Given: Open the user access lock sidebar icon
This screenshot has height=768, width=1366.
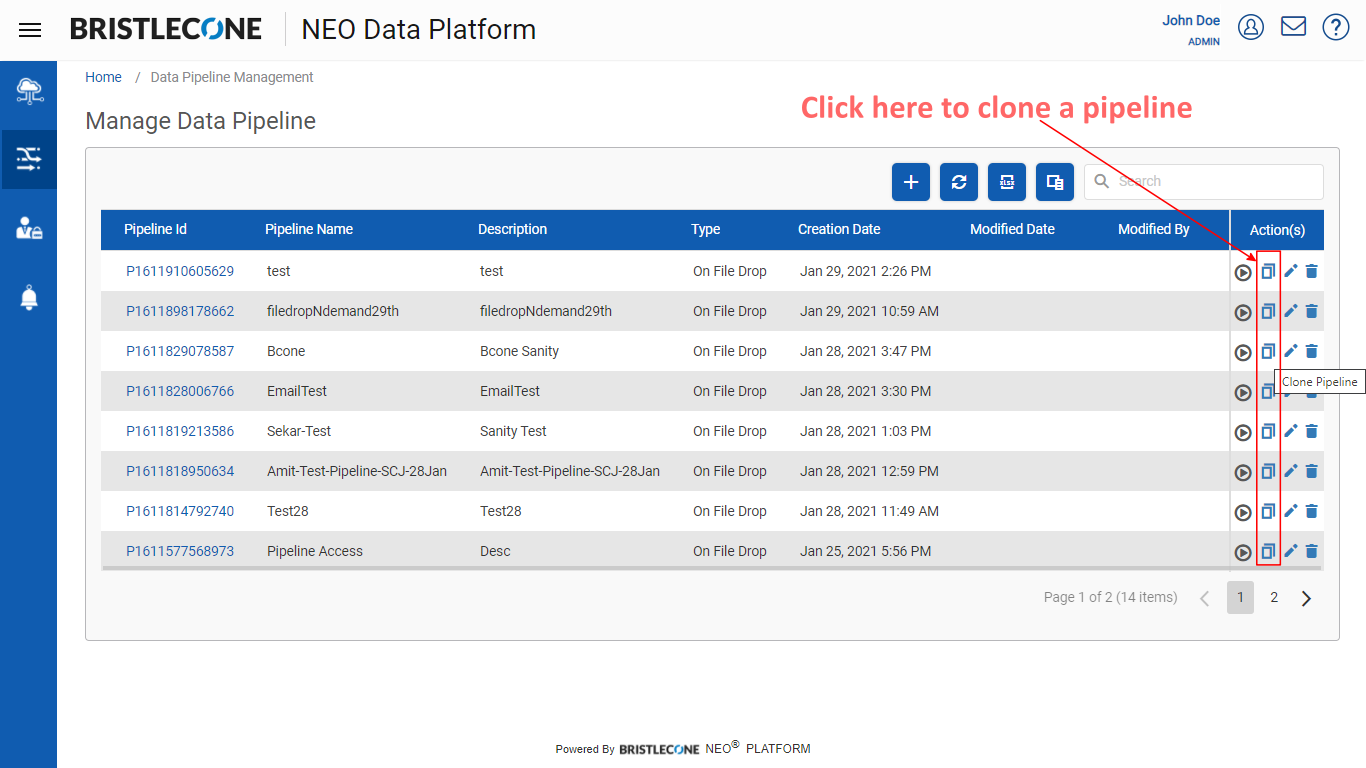Looking at the screenshot, I should pos(29,228).
